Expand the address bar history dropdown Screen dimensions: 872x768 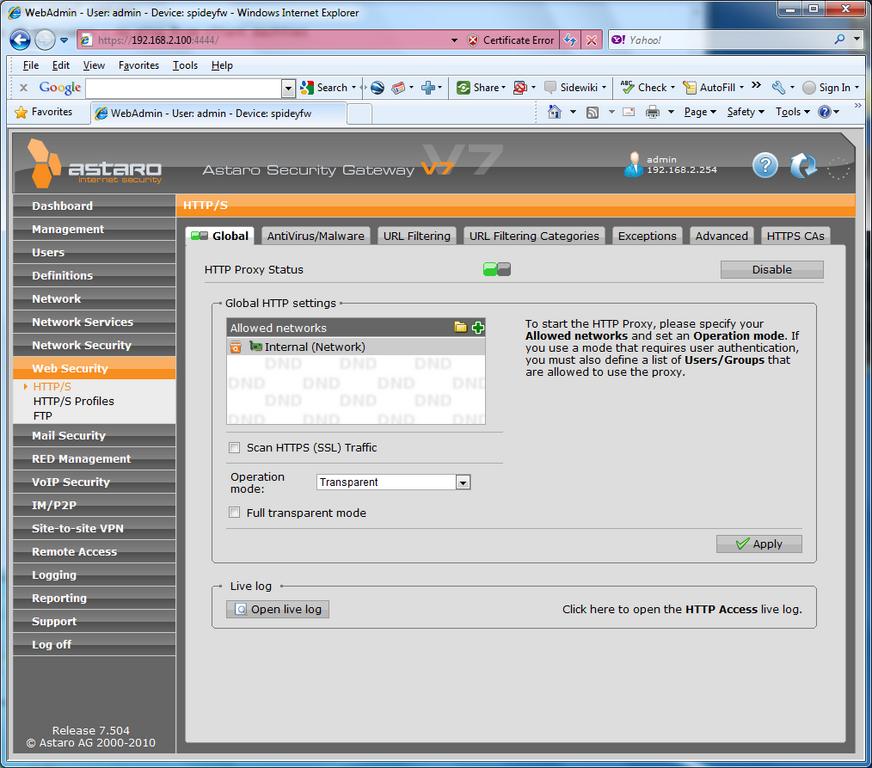click(454, 40)
